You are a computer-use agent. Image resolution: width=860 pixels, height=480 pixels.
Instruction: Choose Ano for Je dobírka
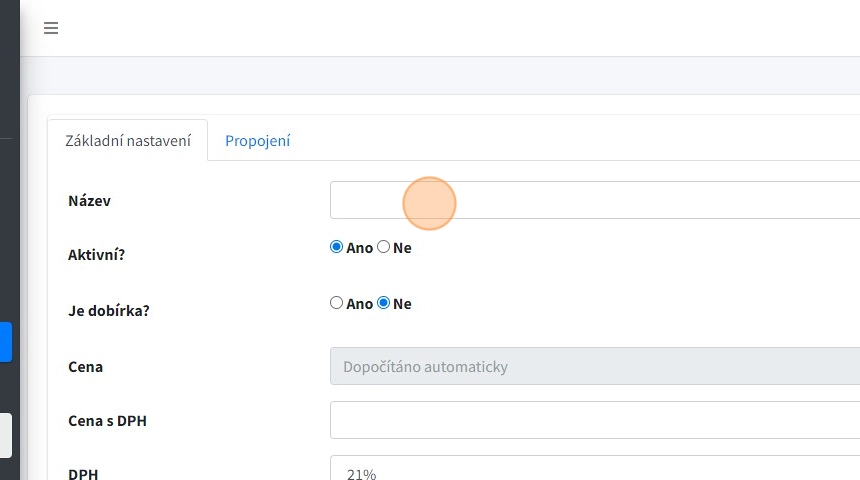point(337,304)
